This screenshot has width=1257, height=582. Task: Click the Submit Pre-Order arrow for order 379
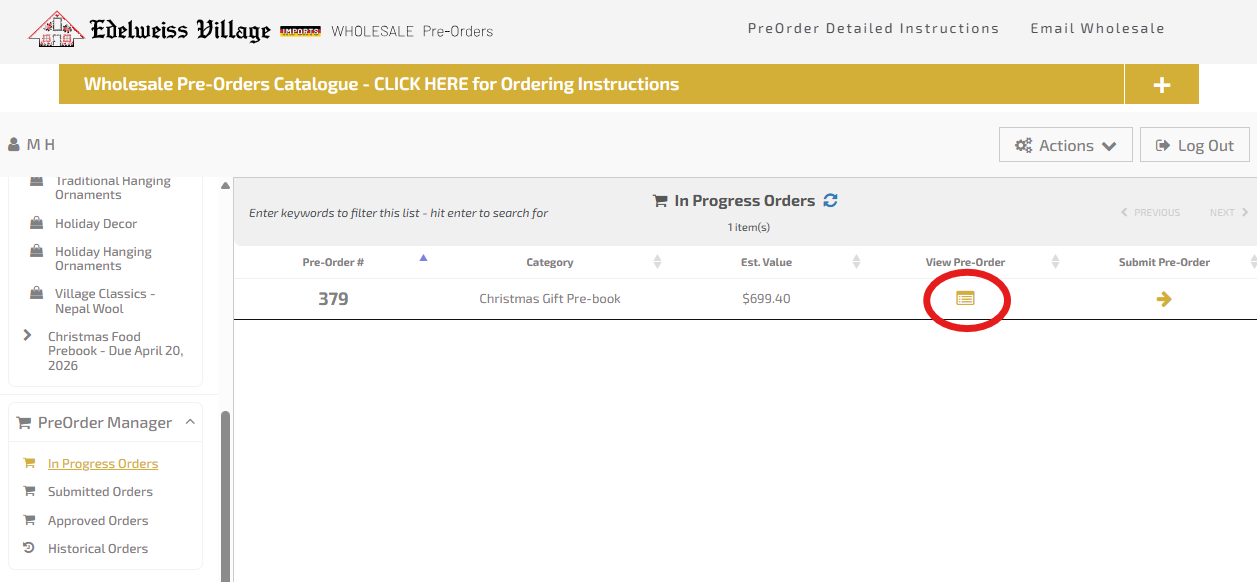(1164, 299)
